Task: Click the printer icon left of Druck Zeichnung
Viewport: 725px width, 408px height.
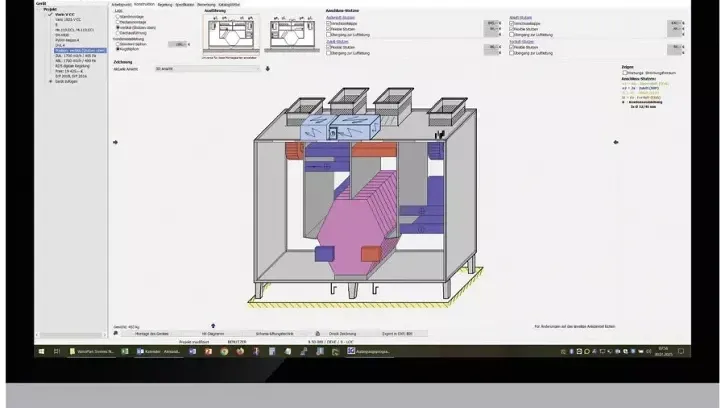Action: [318, 334]
